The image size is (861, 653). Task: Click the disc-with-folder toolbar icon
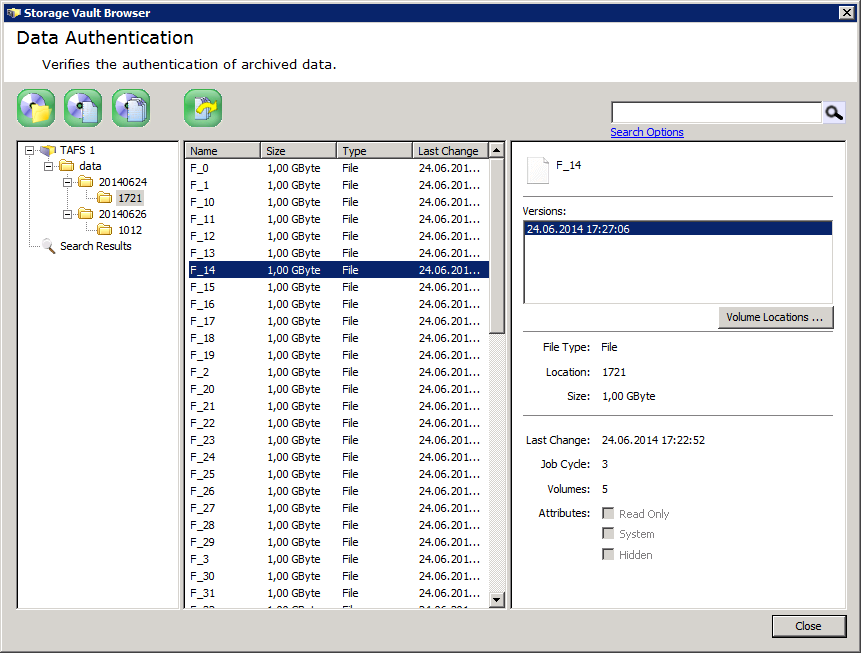[x=36, y=108]
